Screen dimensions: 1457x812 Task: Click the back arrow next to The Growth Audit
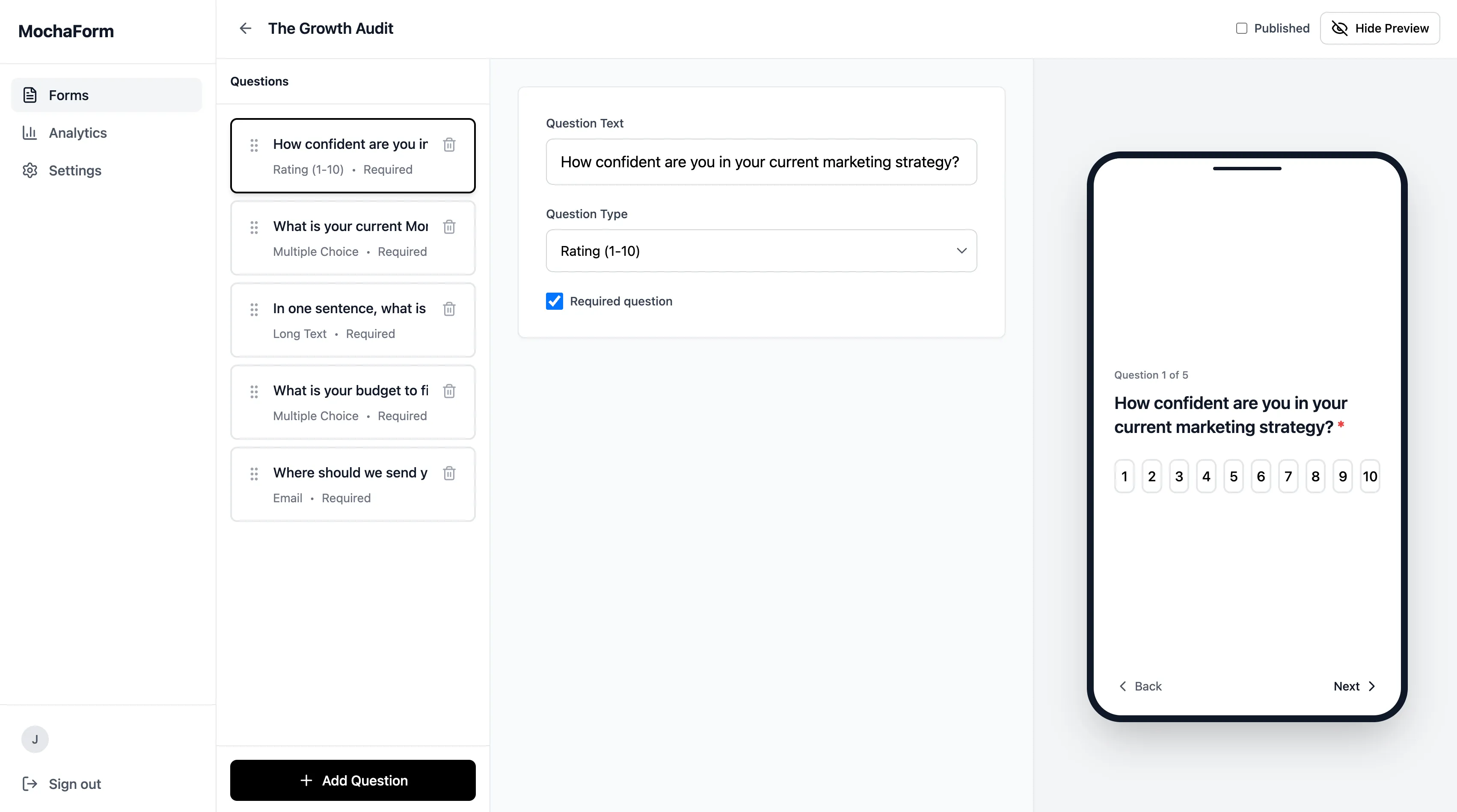246,28
